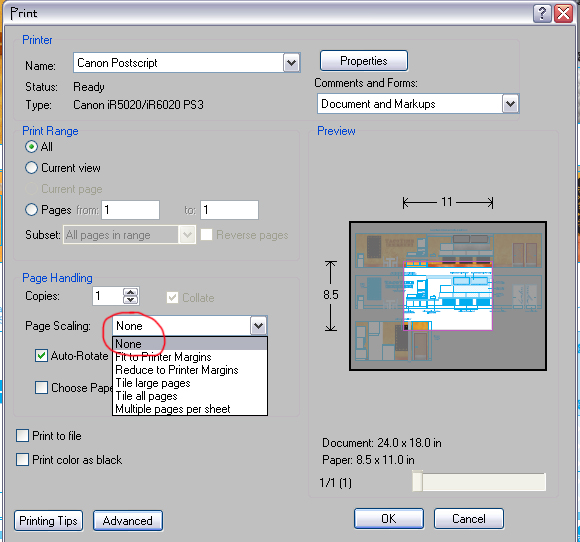Disable the Auto-Rotate checkbox
Screen dimensions: 580x542
pyautogui.click(x=41, y=356)
